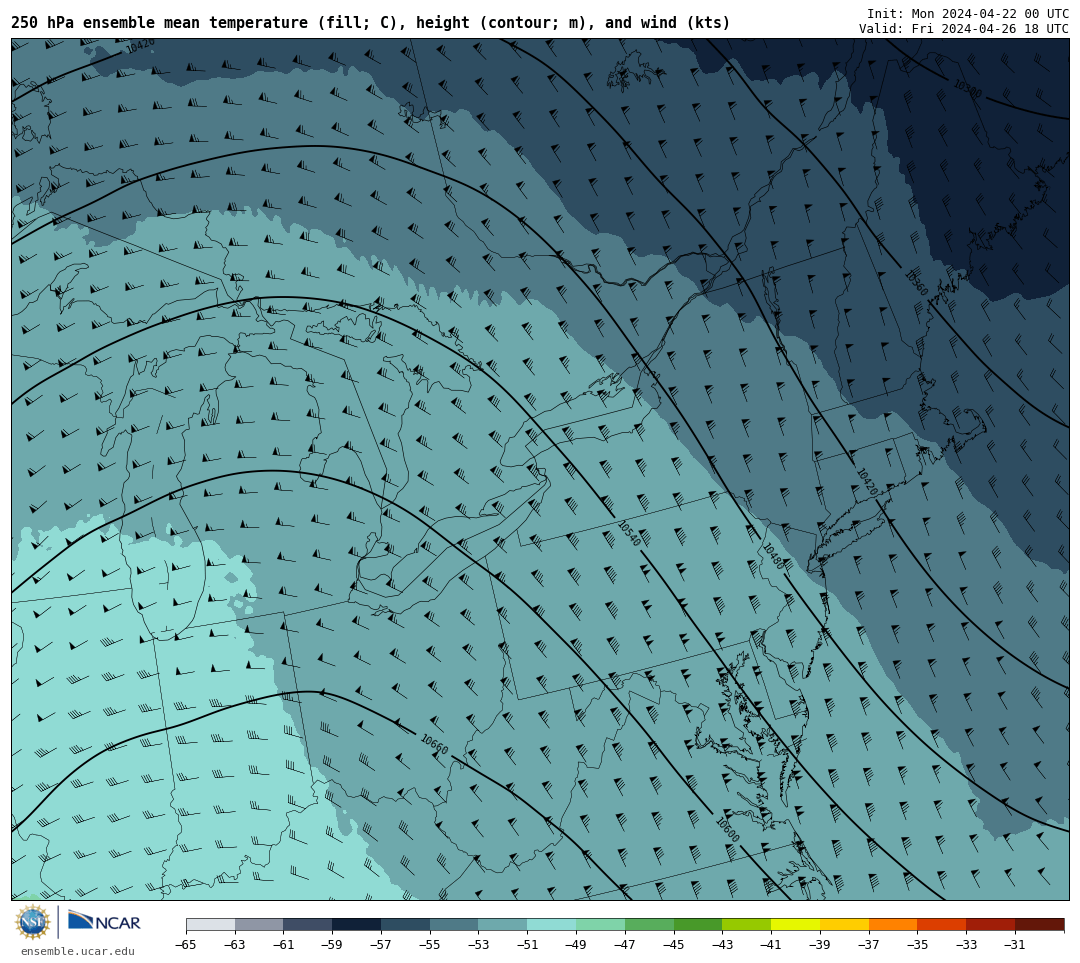Viewport: 1080px width, 963px height.
Task: Click the -51 colorbar tick label
Action: (528, 944)
